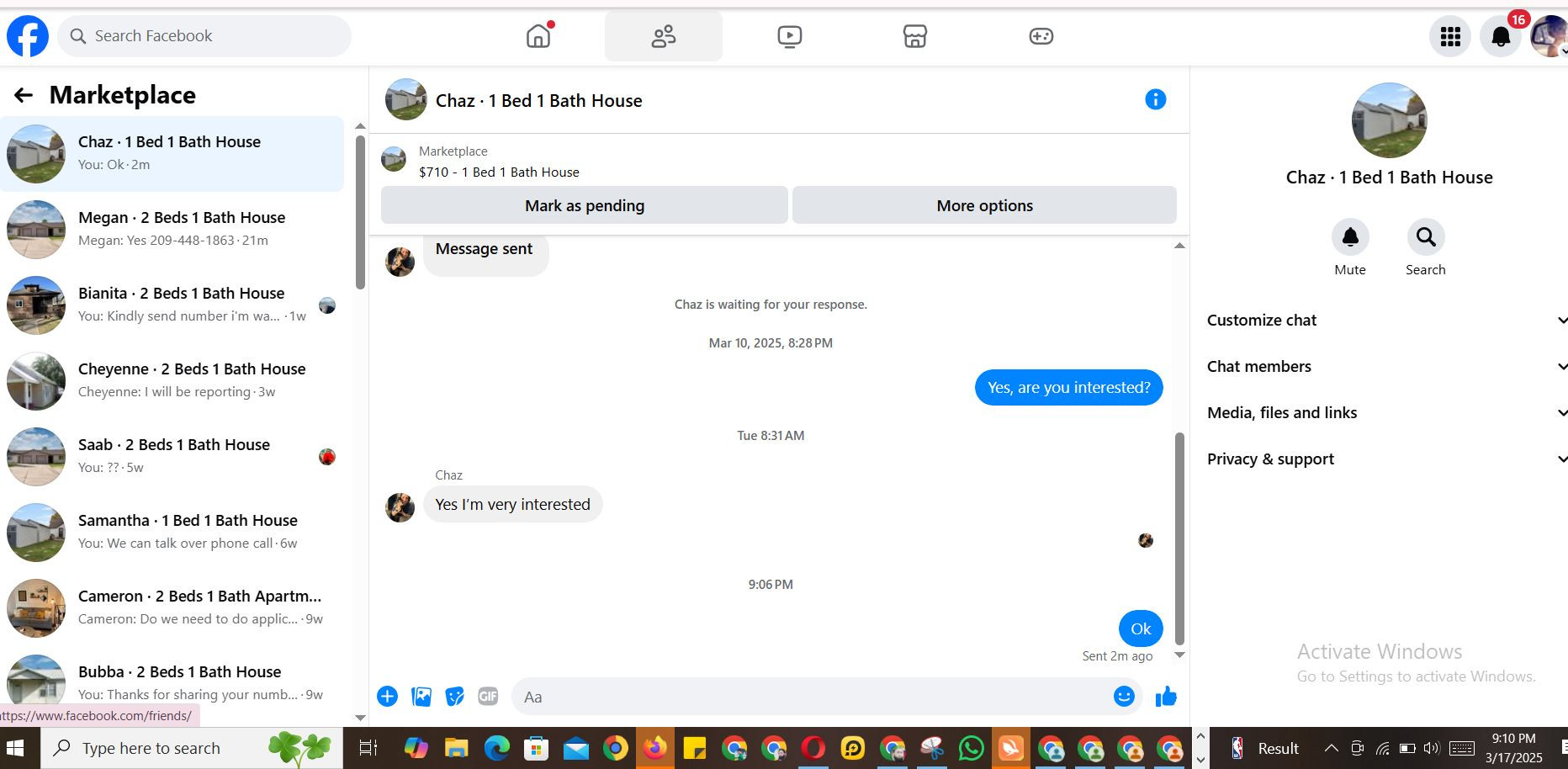Viewport: 1568px width, 769px height.
Task: Click the Search Facebook field
Action: tap(204, 36)
